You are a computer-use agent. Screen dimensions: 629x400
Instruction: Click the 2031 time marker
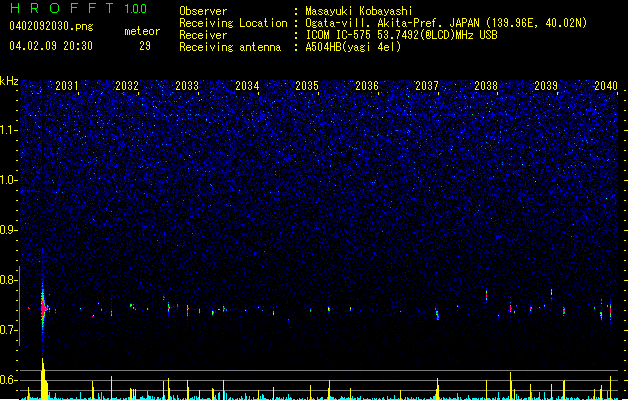click(x=67, y=85)
